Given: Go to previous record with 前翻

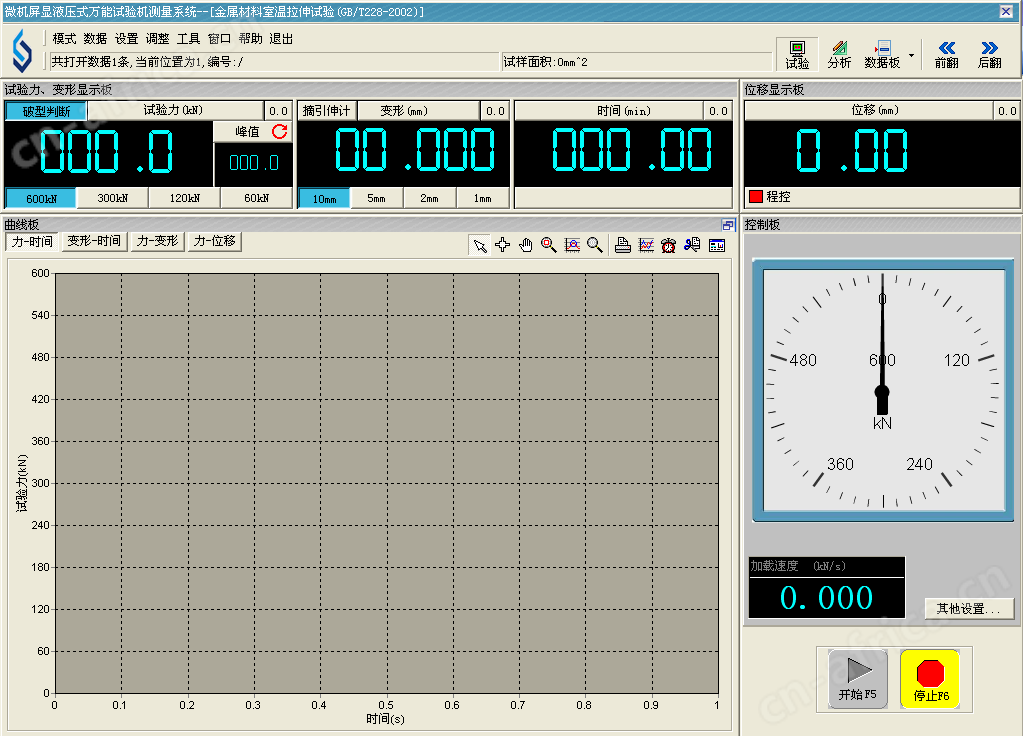Looking at the screenshot, I should (946, 53).
